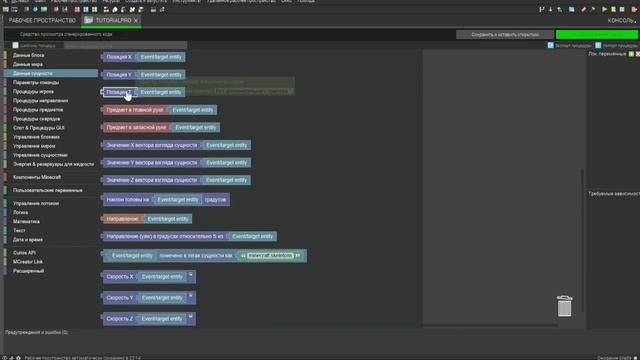The image size is (640, 360).
Task: Select the Управление сущностями category
Action: pyautogui.click(x=40, y=155)
